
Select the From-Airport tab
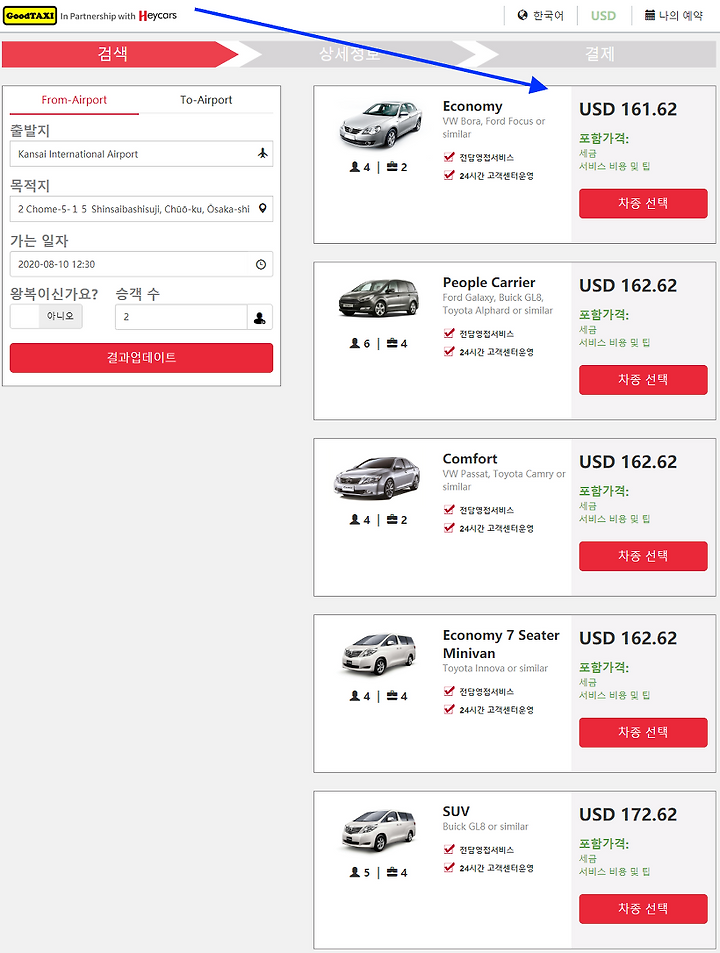74,100
